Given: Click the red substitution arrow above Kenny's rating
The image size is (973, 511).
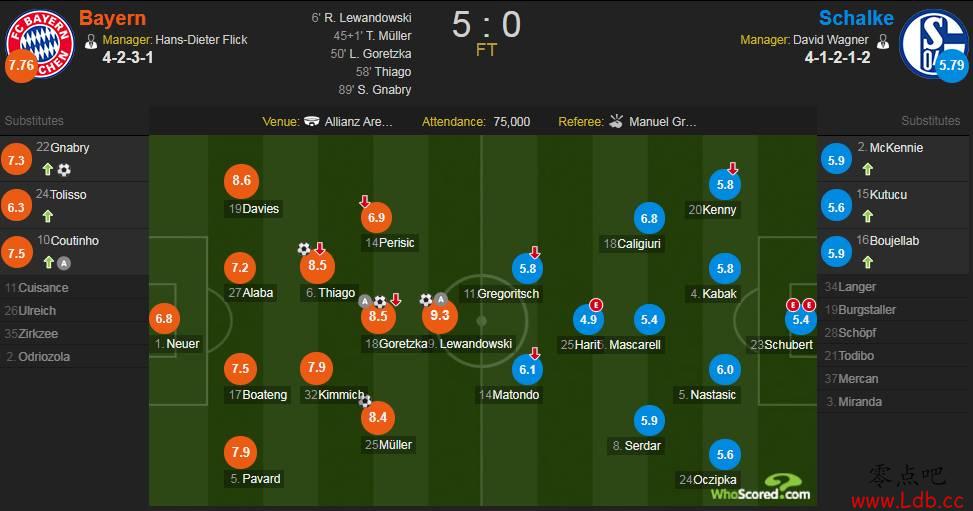Looking at the screenshot, I should pos(733,168).
